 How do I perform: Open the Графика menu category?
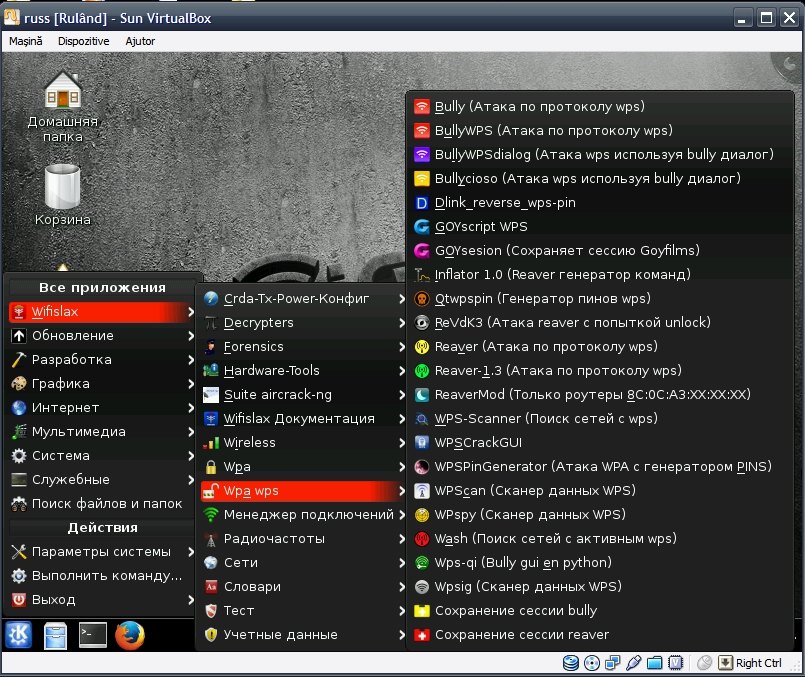tap(102, 384)
